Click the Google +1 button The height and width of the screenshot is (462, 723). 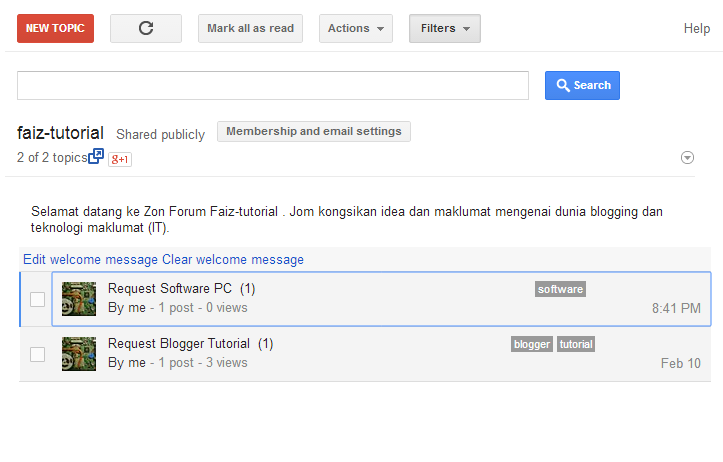click(120, 159)
